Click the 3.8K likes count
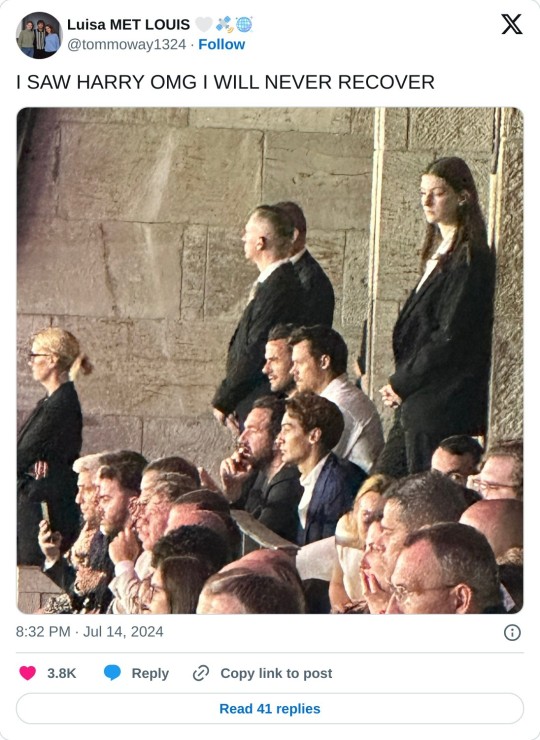Viewport: 540px width, 740px height. 61,673
